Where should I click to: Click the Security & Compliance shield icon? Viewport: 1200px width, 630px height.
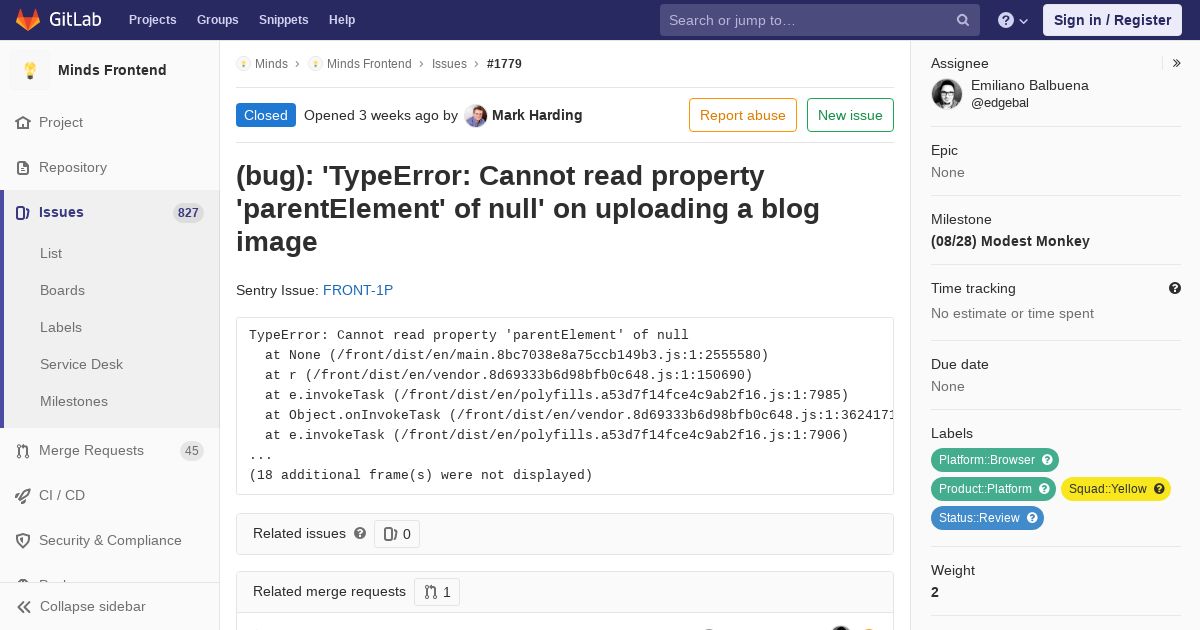point(23,541)
